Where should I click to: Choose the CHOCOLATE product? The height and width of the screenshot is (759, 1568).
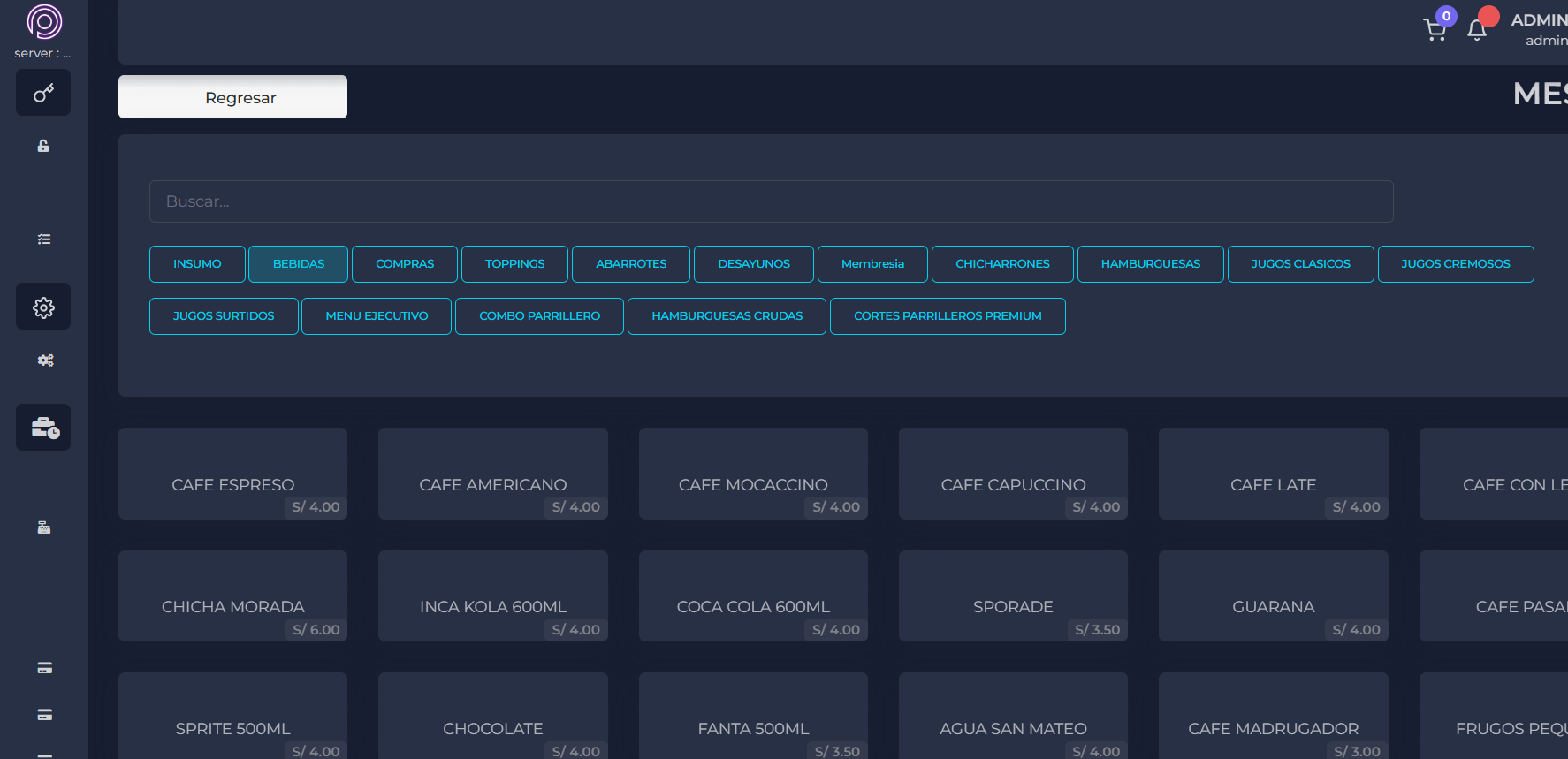pyautogui.click(x=493, y=716)
